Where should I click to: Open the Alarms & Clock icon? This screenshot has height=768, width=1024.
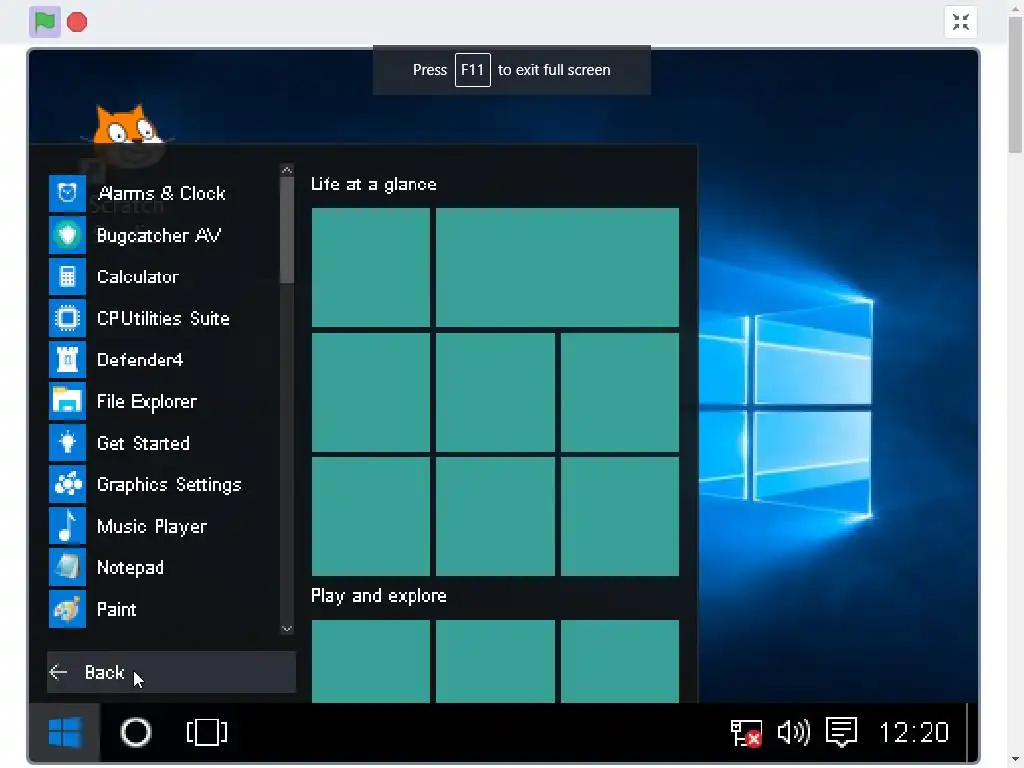[67, 193]
